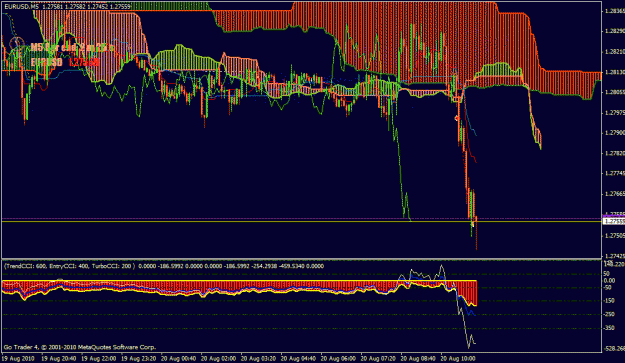Click the small red arrow marker on chart
This screenshot has height=363, width=625.
click(457, 118)
